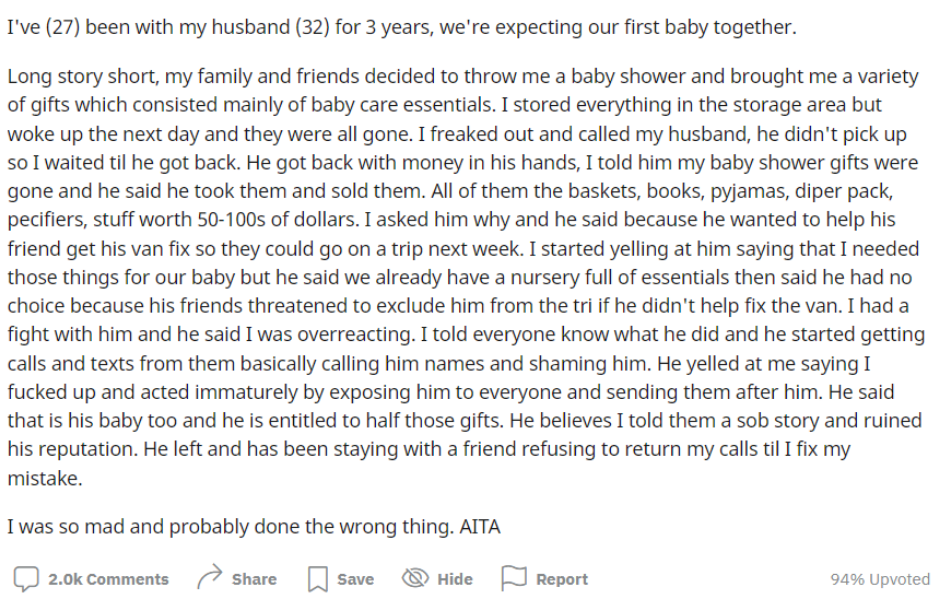Select the Report text label
The height and width of the screenshot is (601, 940).
click(x=562, y=579)
